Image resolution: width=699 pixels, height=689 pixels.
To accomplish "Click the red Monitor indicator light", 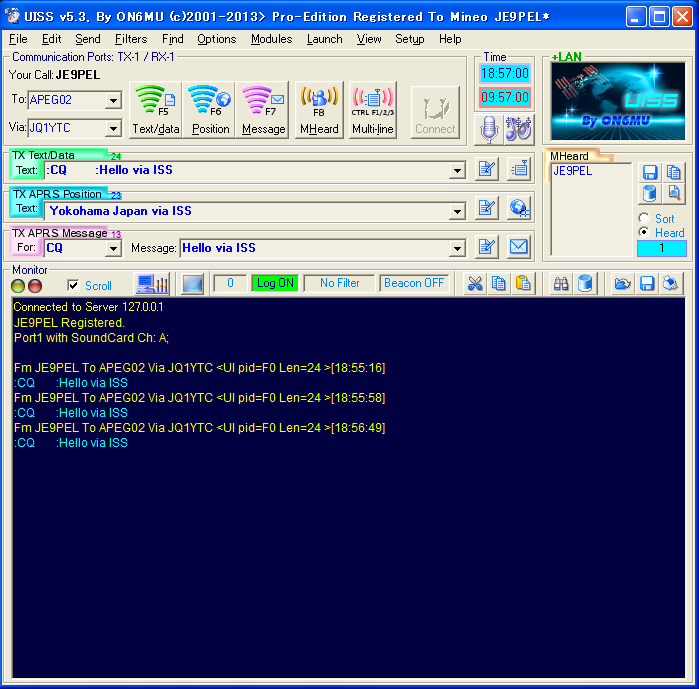I will (35, 286).
